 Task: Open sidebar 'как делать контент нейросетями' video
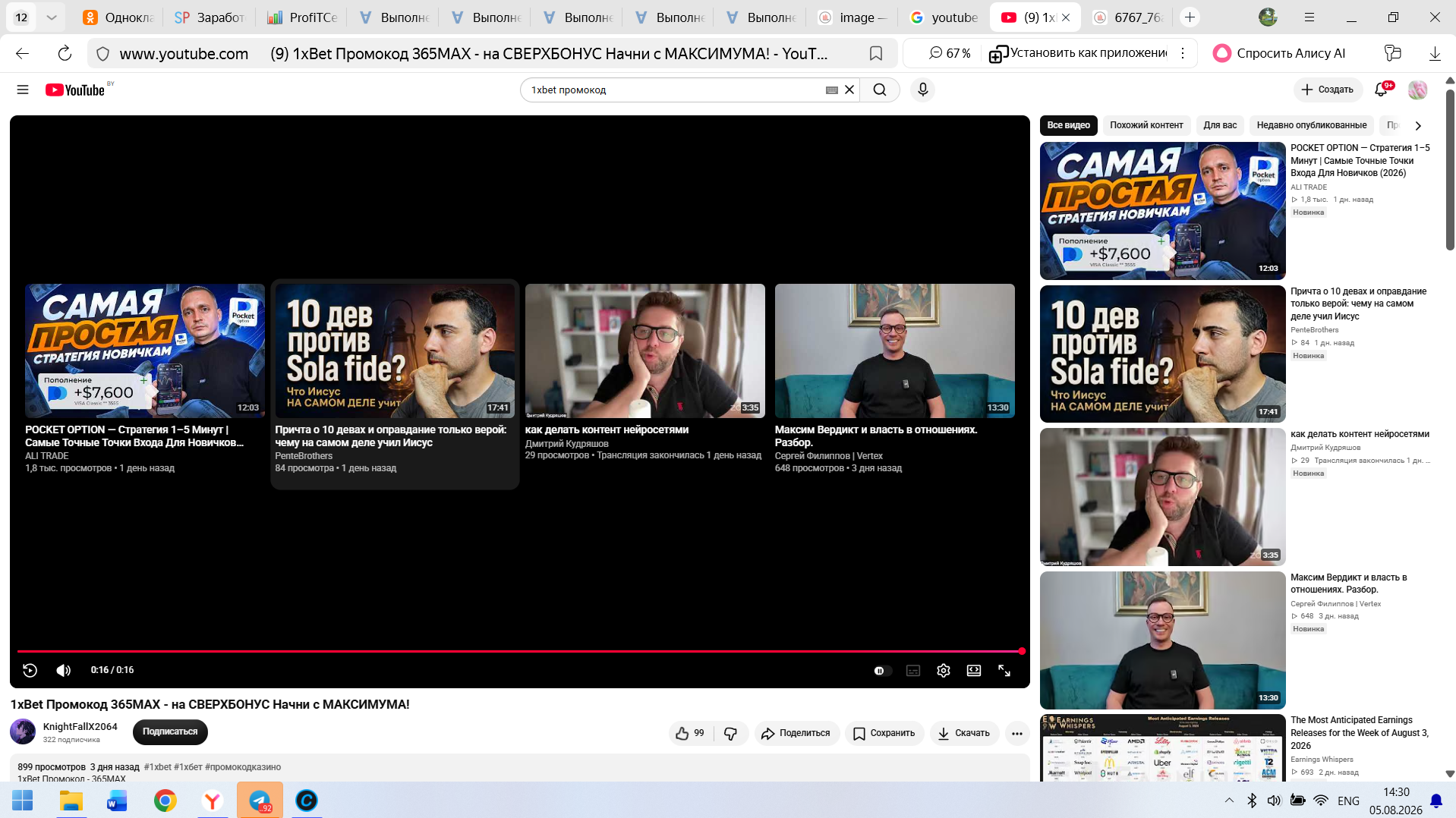click(1162, 497)
